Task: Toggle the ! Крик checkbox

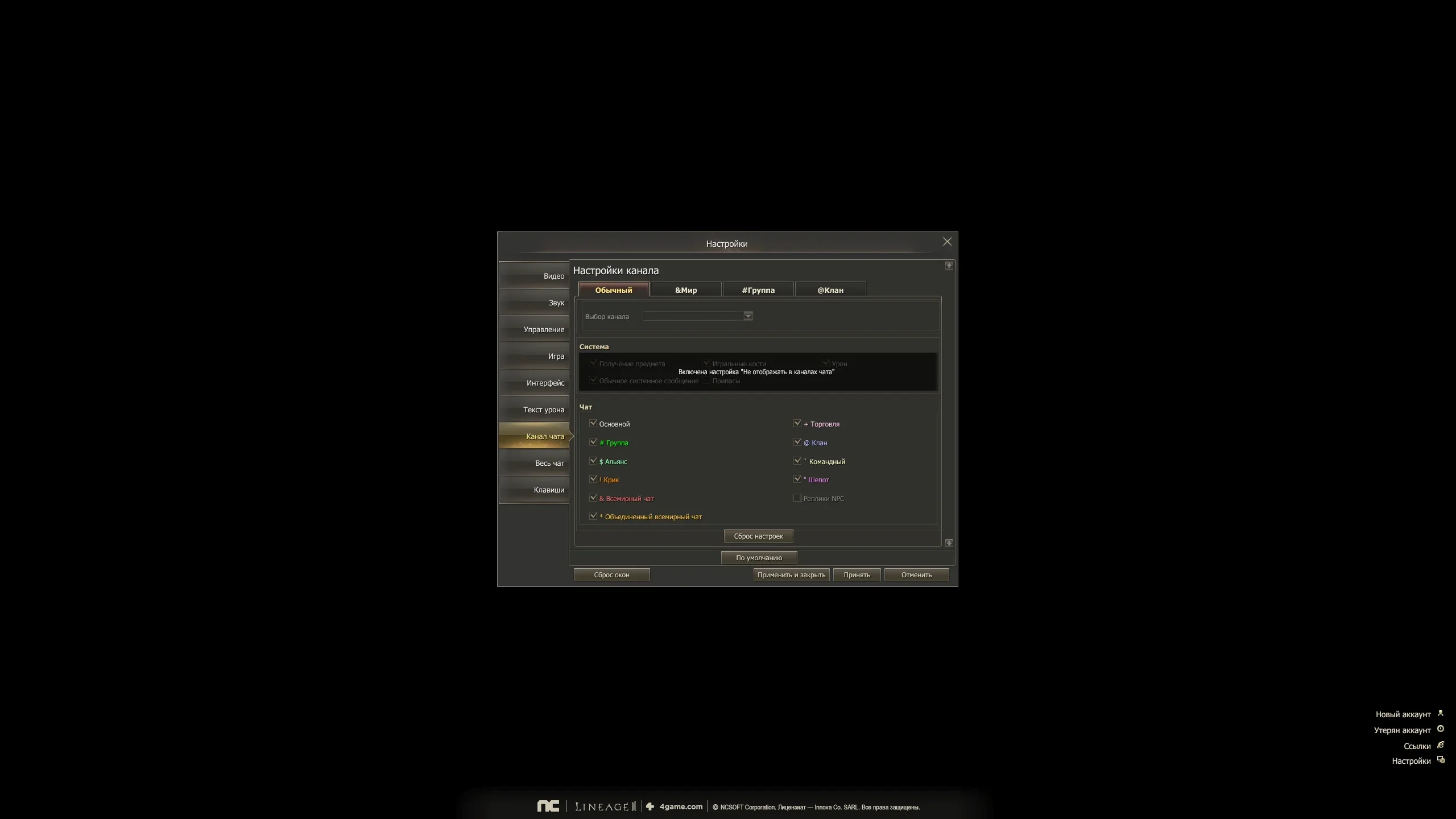Action: point(593,479)
